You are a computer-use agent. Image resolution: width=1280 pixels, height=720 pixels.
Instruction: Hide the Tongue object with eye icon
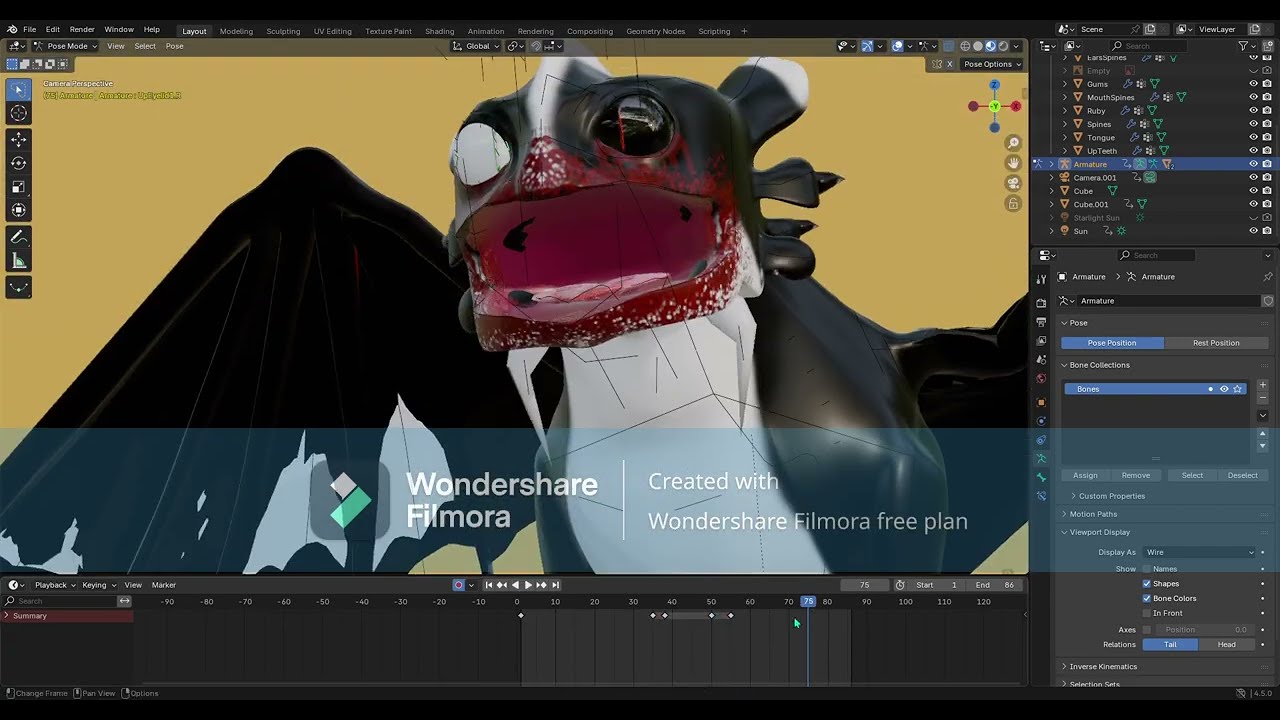tap(1253, 137)
